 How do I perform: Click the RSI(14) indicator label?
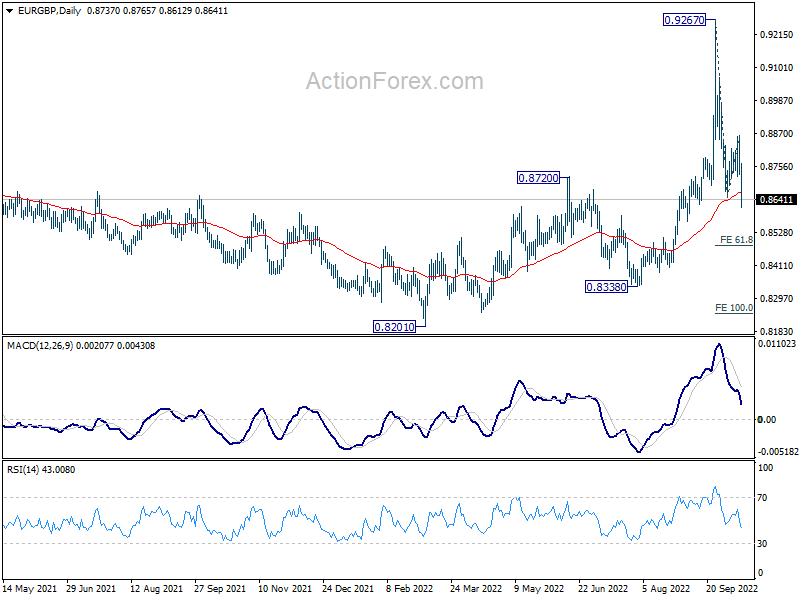click(23, 469)
